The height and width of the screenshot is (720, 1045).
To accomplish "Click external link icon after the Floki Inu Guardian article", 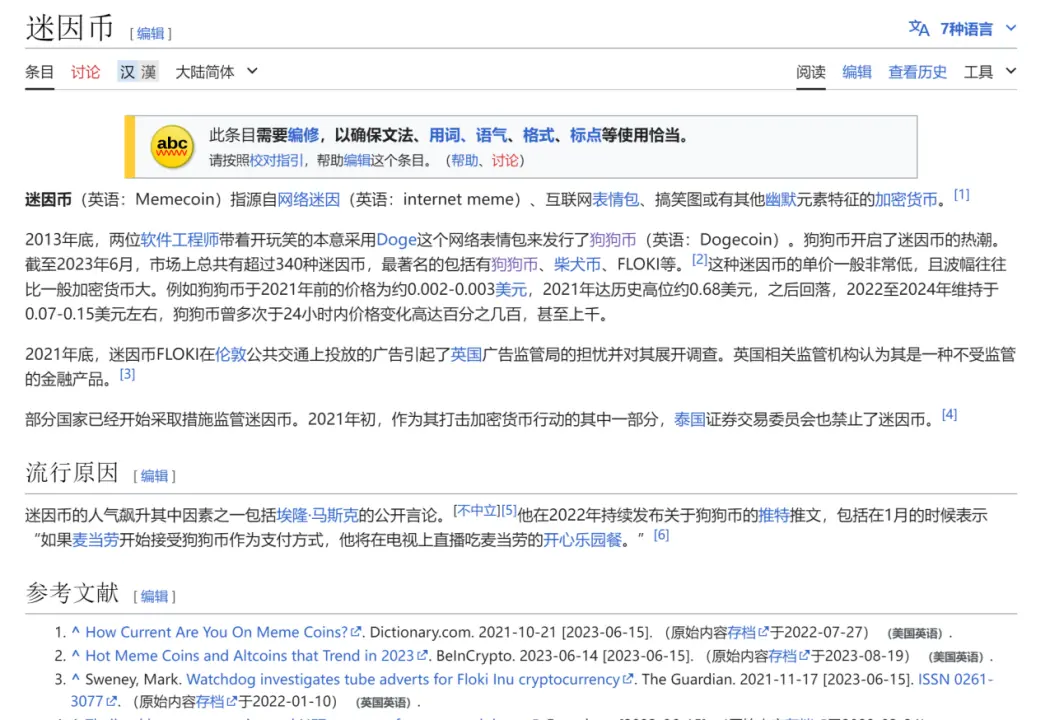I will pyautogui.click(x=630, y=679).
